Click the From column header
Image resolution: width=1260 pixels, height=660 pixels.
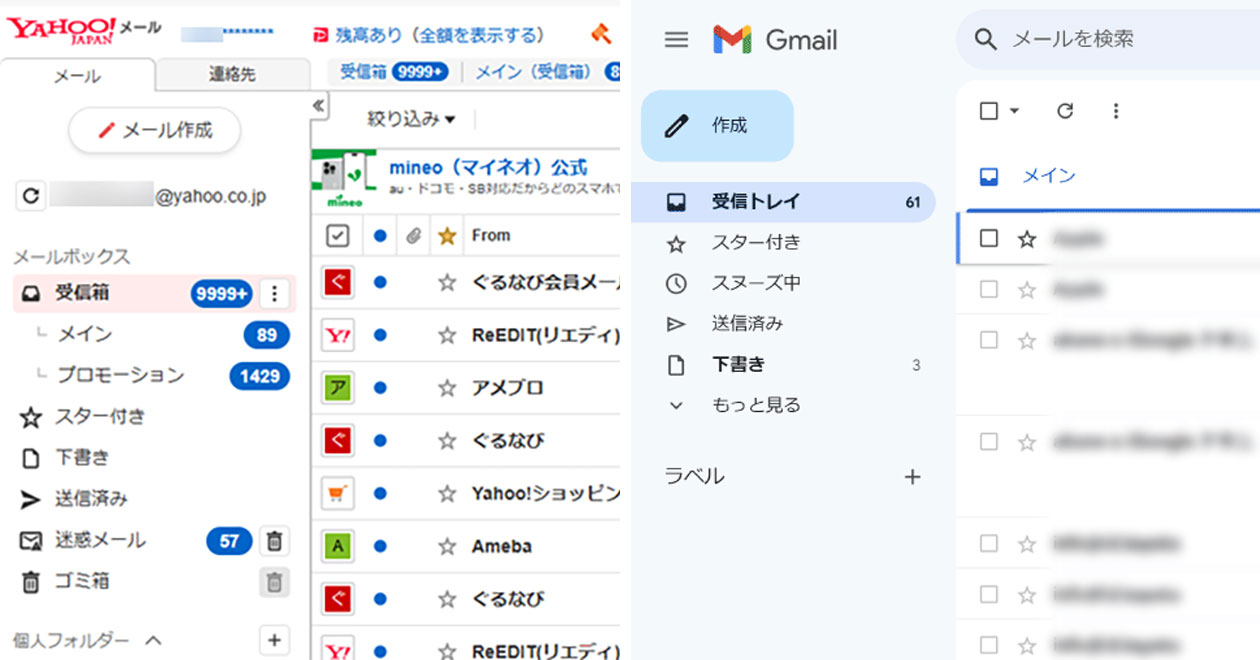491,236
